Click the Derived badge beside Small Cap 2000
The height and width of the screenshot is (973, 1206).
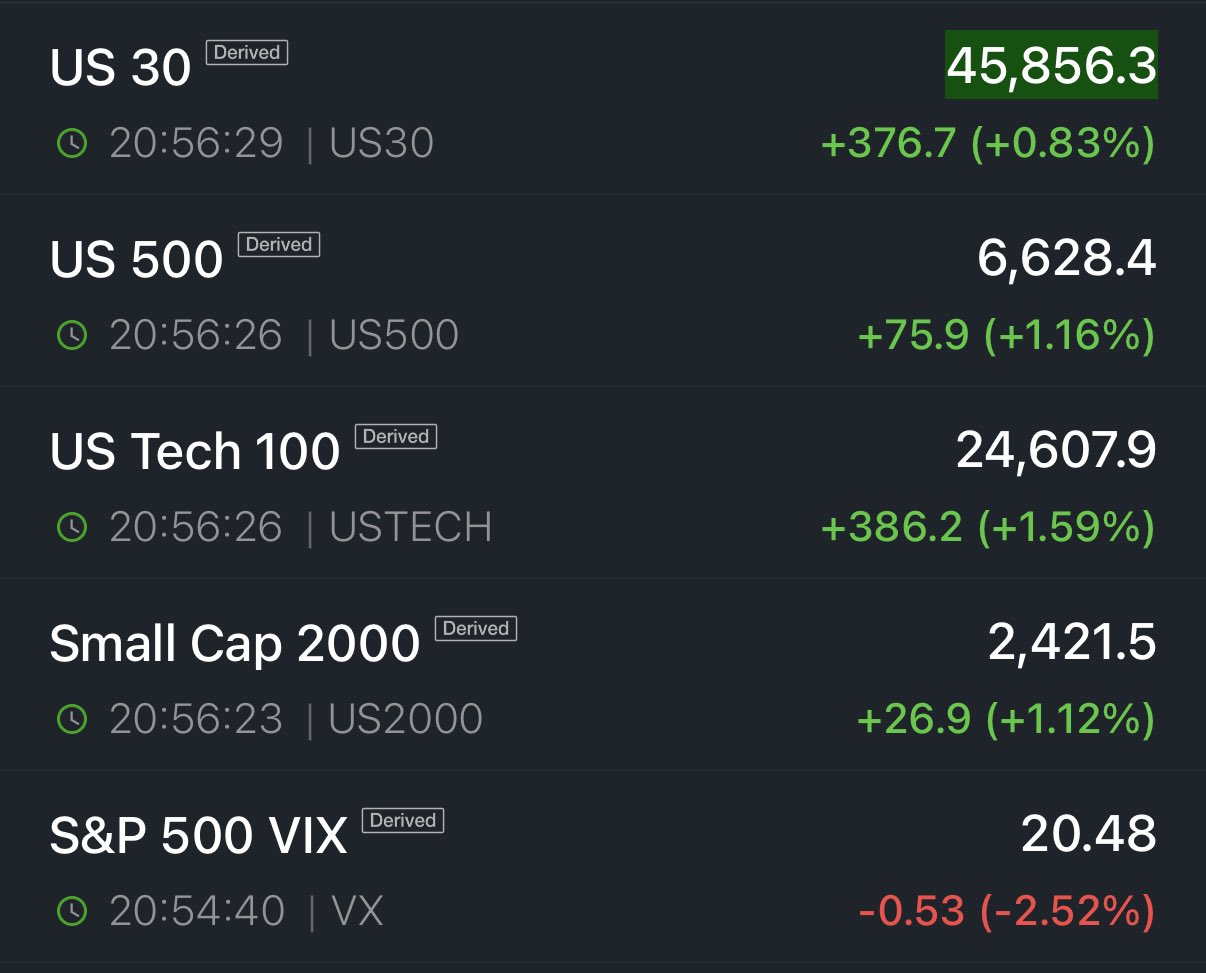[x=476, y=629]
